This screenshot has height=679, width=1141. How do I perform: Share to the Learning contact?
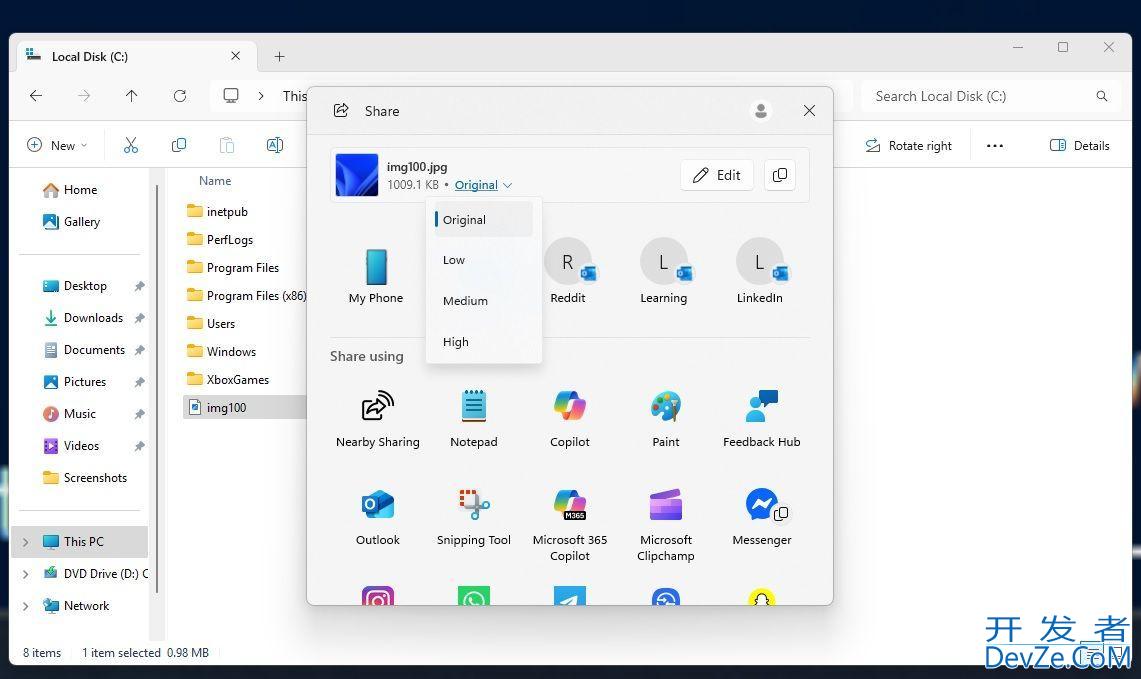tap(664, 271)
